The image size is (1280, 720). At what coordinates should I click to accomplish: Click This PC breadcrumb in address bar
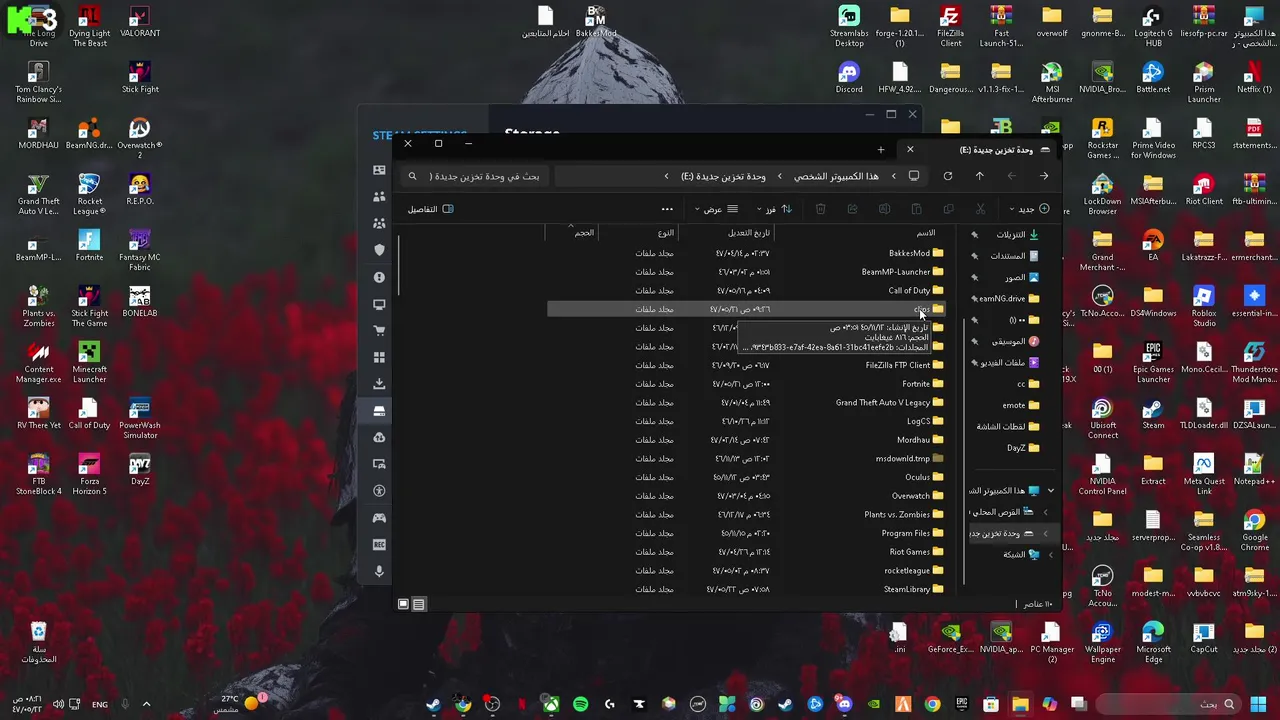836,176
